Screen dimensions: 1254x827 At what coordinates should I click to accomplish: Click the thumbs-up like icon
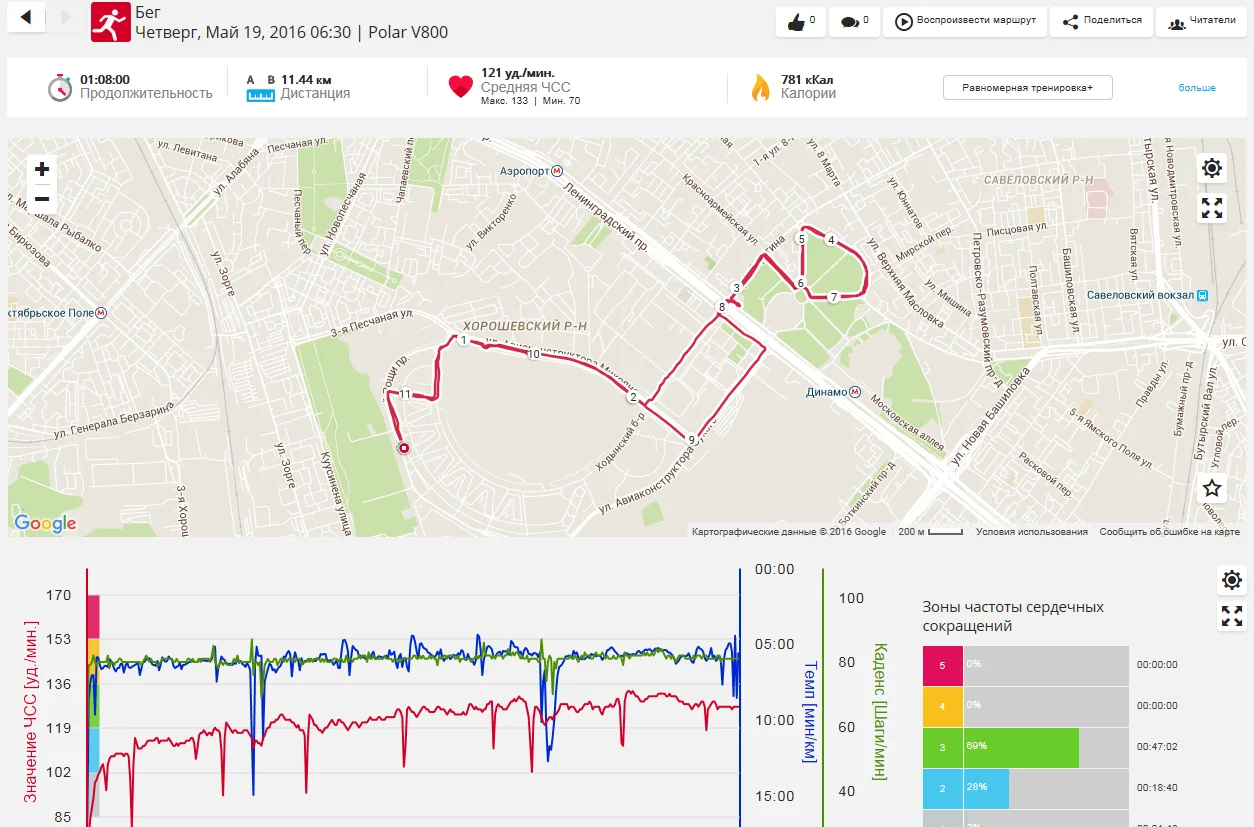click(x=797, y=22)
